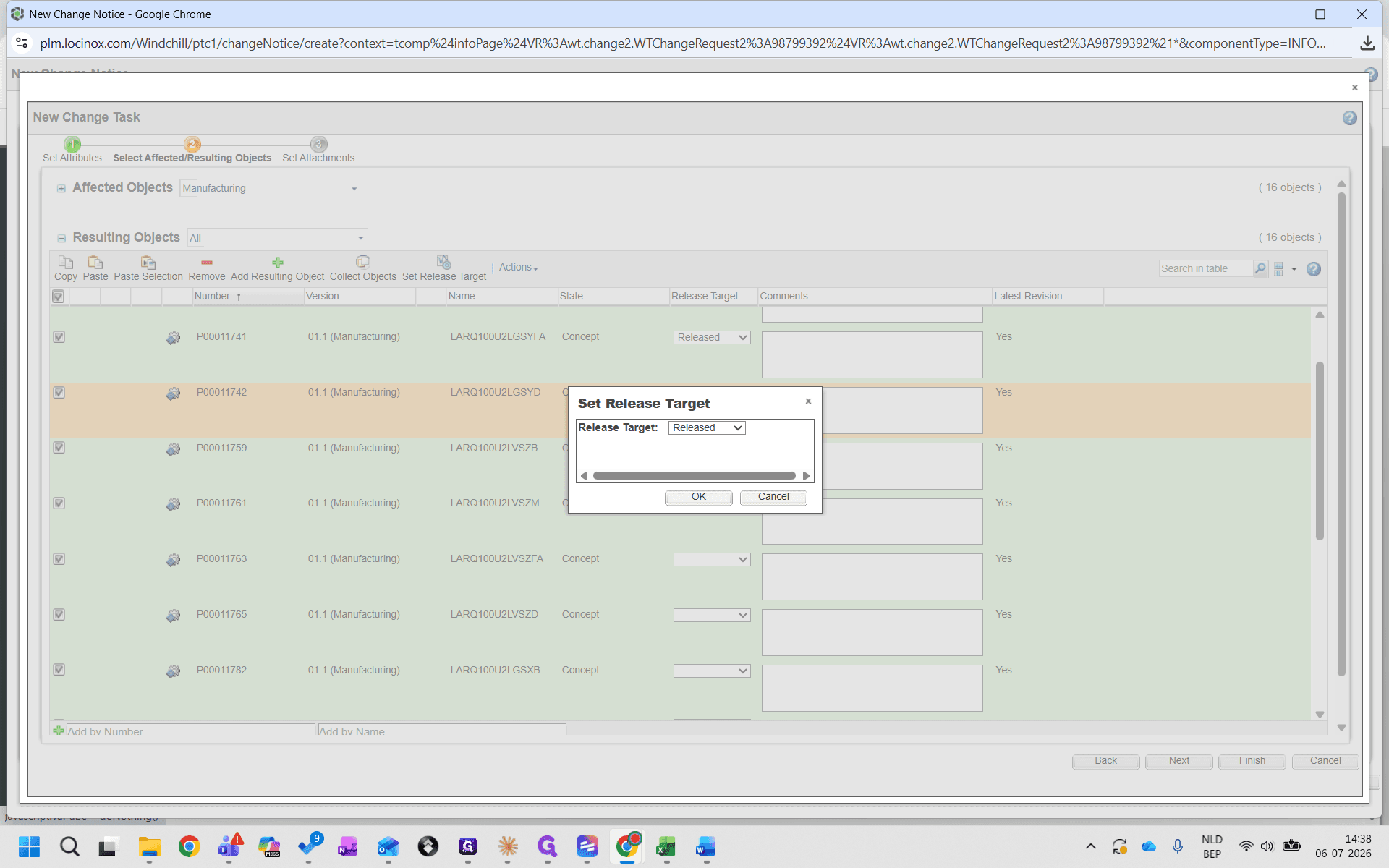
Task: Open Release Target dropdown for P00011763
Action: point(712,560)
